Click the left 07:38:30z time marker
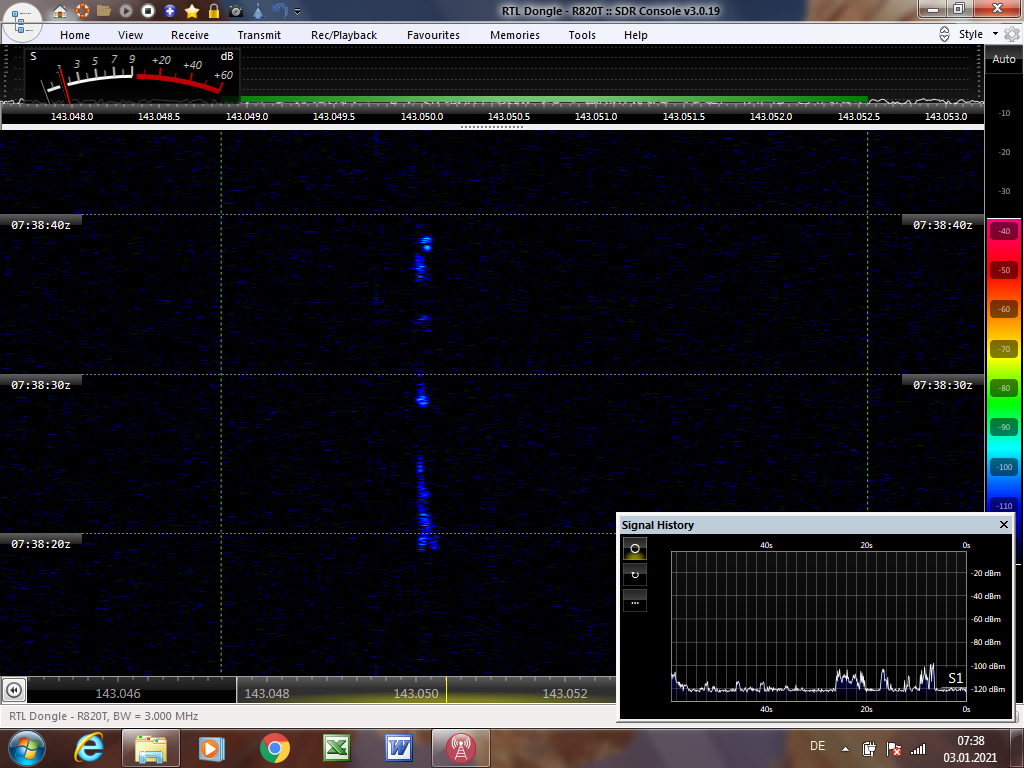Image resolution: width=1024 pixels, height=768 pixels. [40, 385]
